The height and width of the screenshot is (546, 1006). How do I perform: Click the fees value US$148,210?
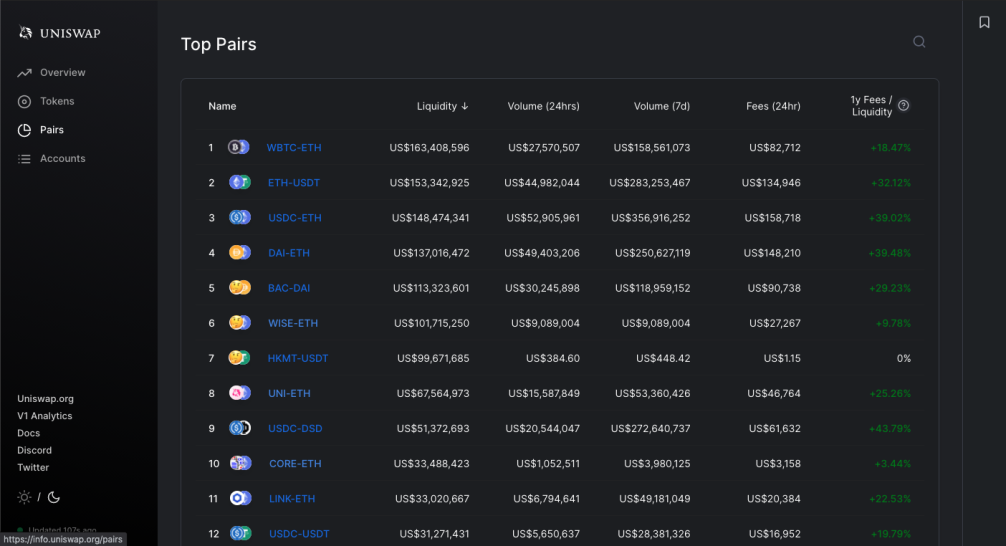(772, 253)
